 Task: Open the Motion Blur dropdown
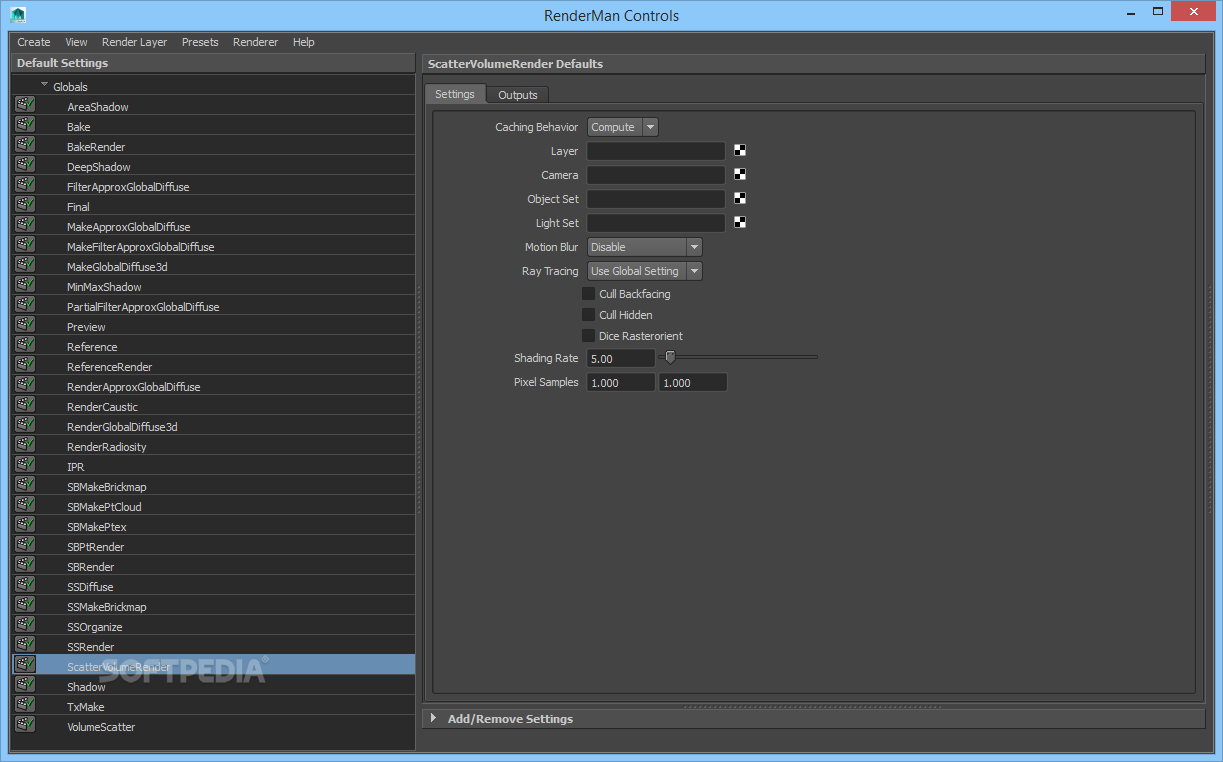click(x=644, y=247)
